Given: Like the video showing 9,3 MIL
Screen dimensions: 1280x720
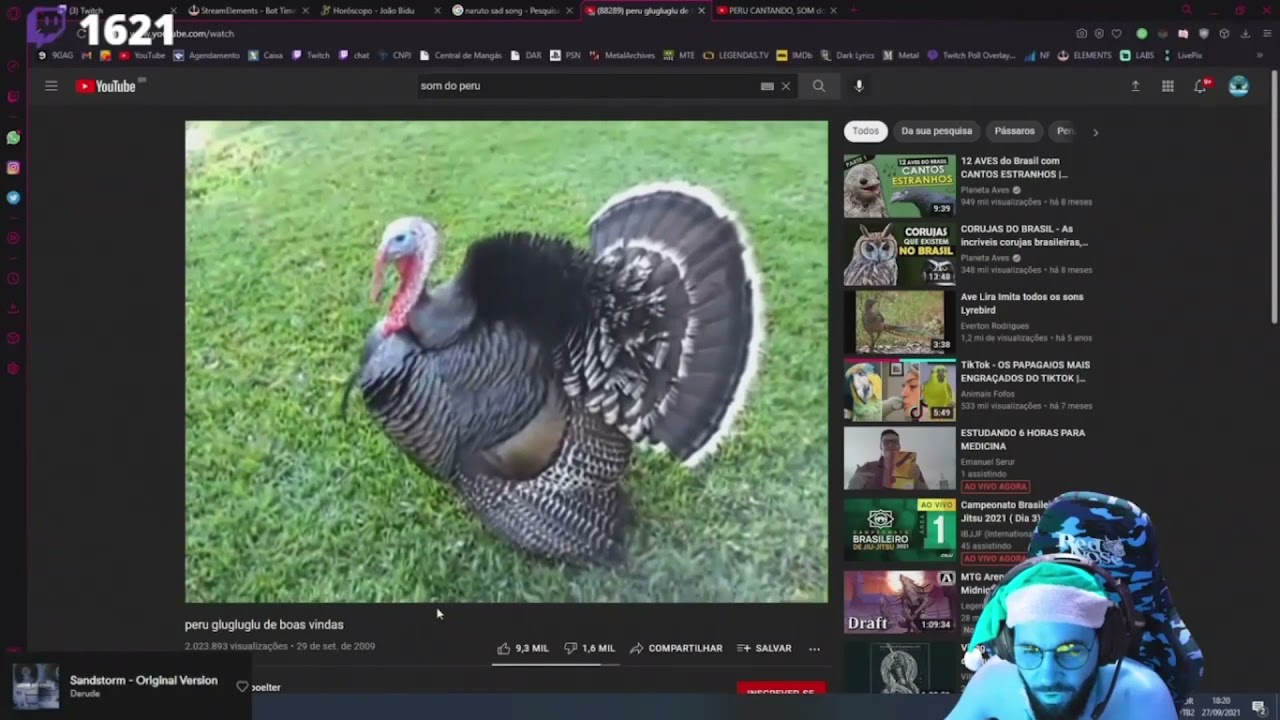Looking at the screenshot, I should (x=523, y=648).
